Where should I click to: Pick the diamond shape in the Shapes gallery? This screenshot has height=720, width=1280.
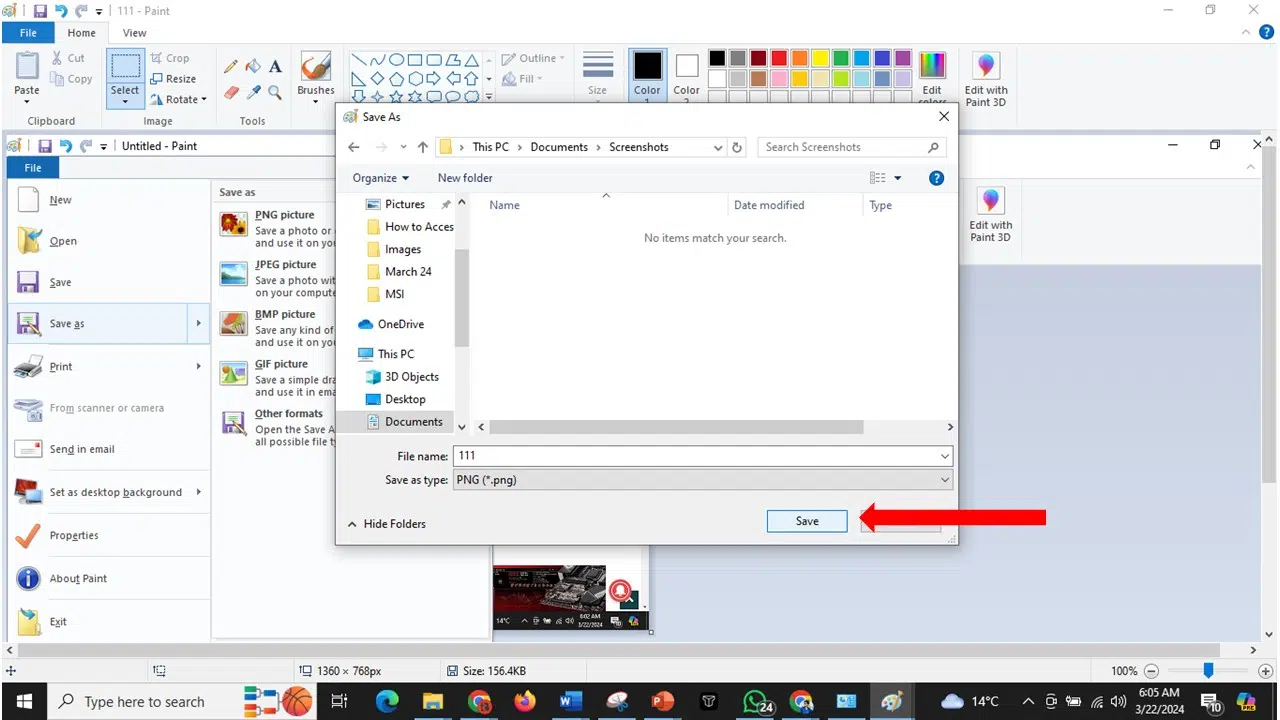point(377,78)
